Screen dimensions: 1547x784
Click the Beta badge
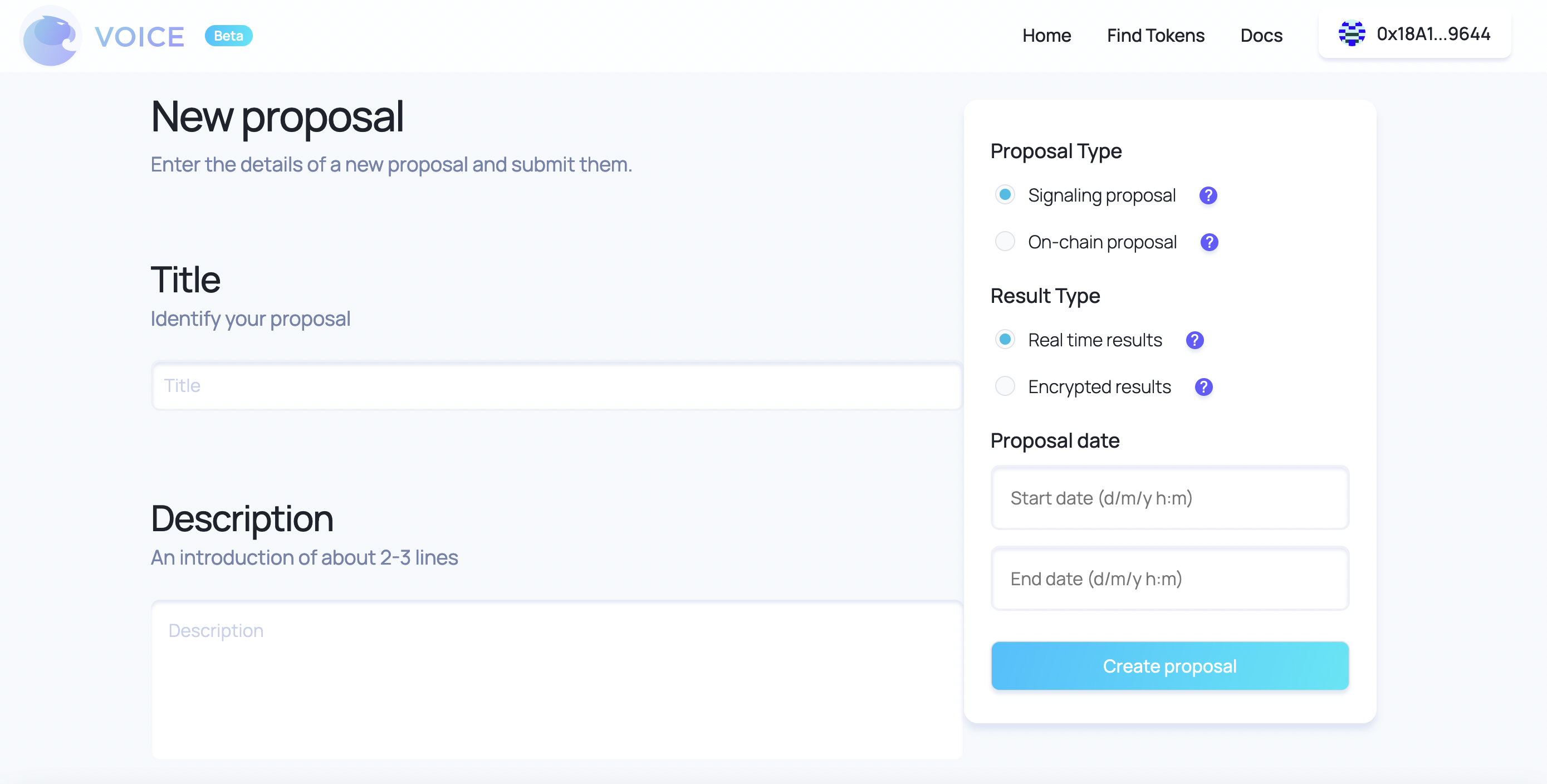pos(228,36)
